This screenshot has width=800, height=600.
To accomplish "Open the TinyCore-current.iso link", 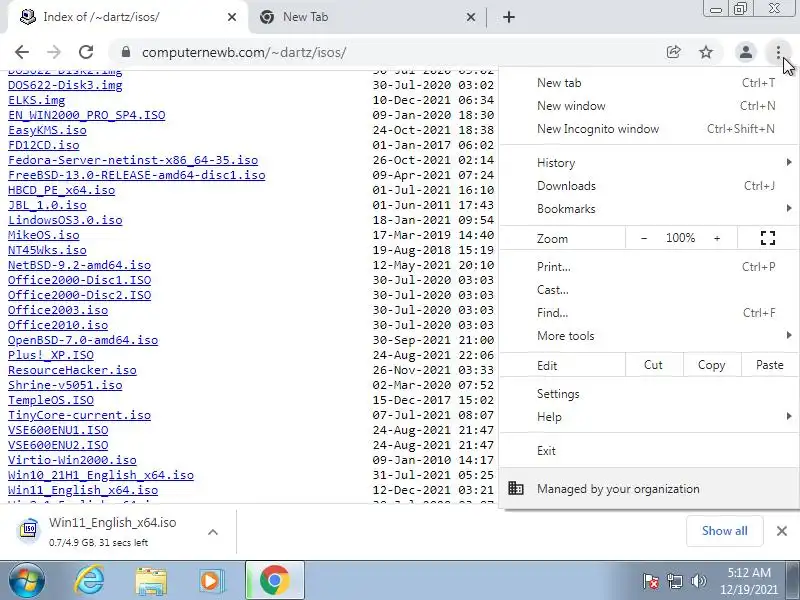I will [x=80, y=415].
